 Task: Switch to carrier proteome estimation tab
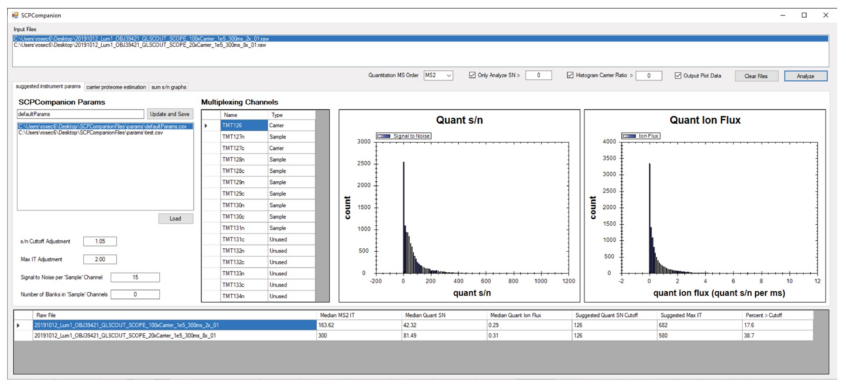116,86
